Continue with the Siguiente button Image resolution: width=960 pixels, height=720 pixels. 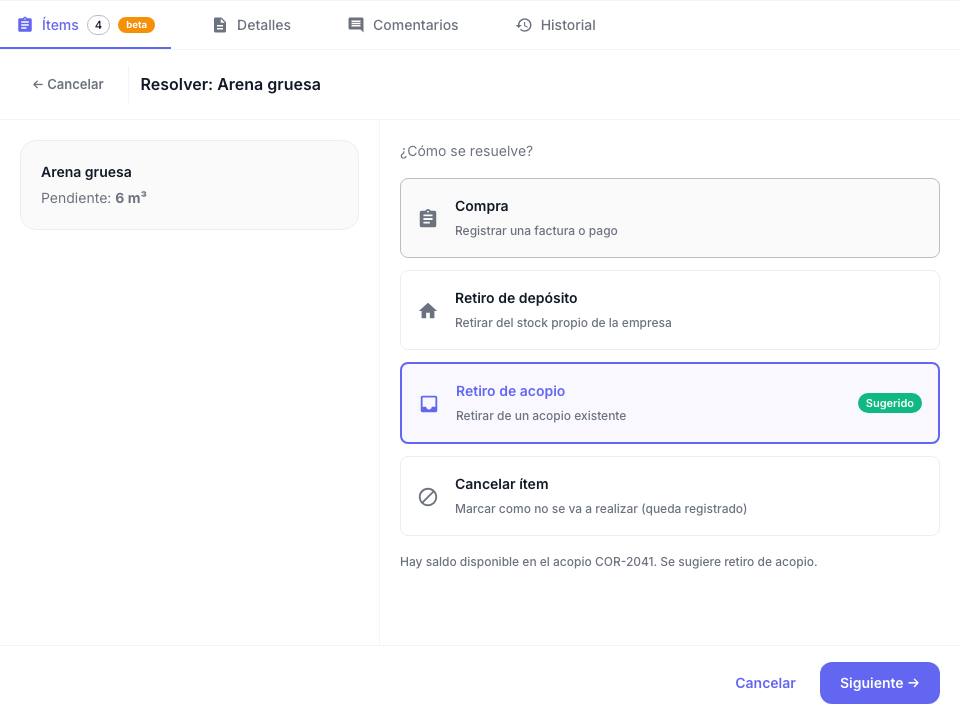coord(879,683)
